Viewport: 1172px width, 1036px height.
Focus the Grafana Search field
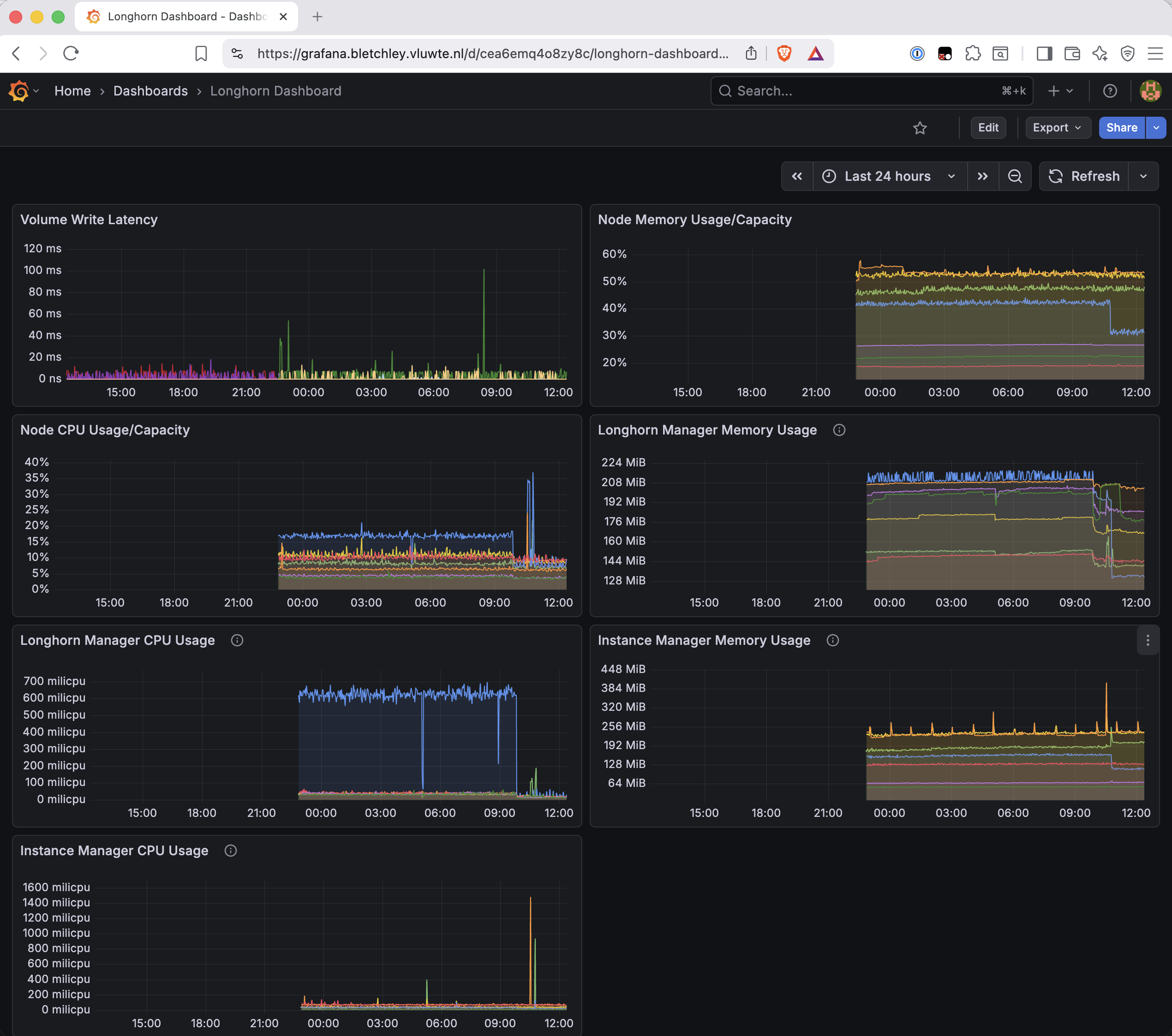(x=872, y=90)
